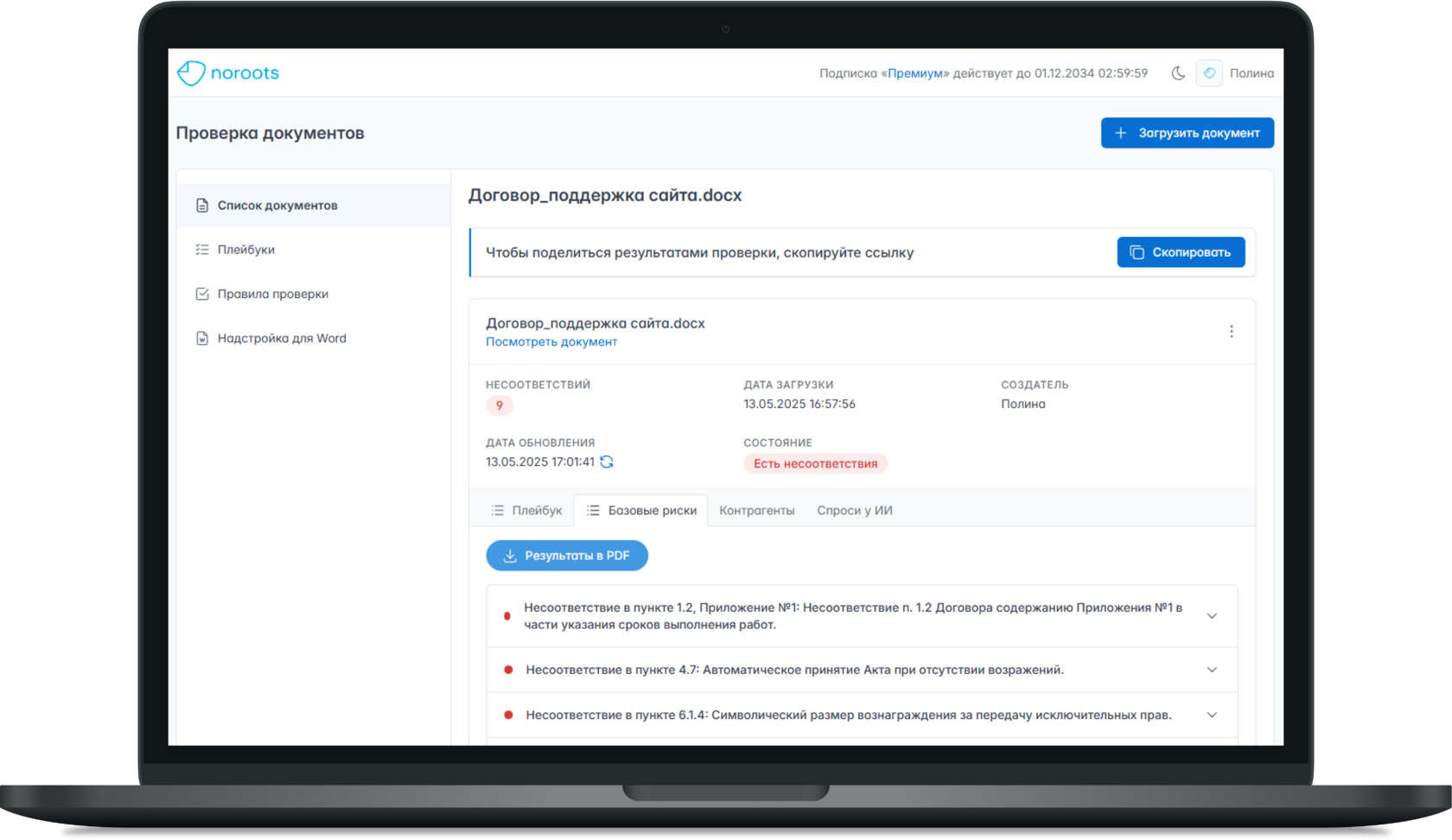
Task: Open Надстройка для Word in sidebar
Action: pyautogui.click(x=314, y=339)
